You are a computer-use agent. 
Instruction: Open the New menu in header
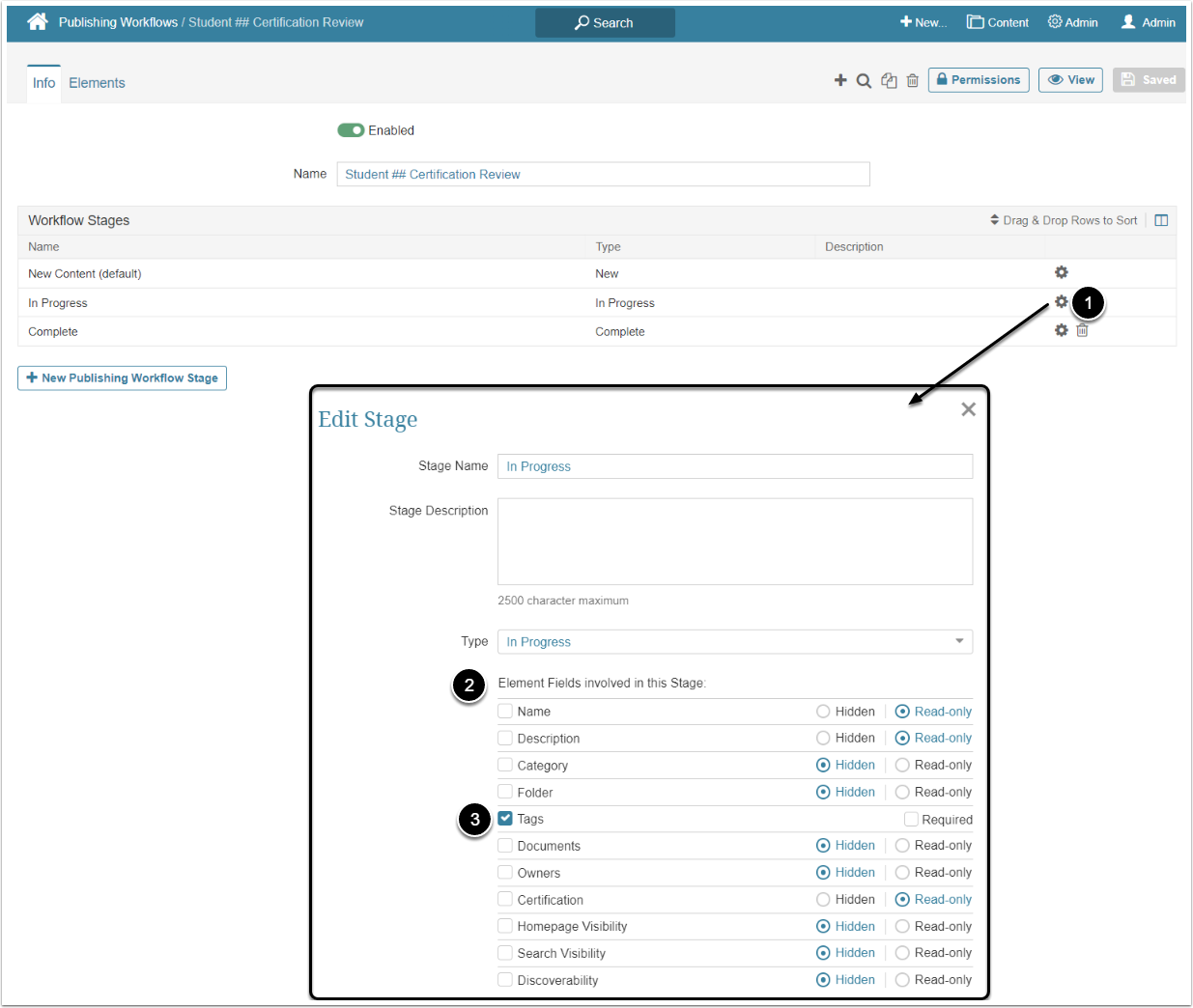pyautogui.click(x=923, y=22)
